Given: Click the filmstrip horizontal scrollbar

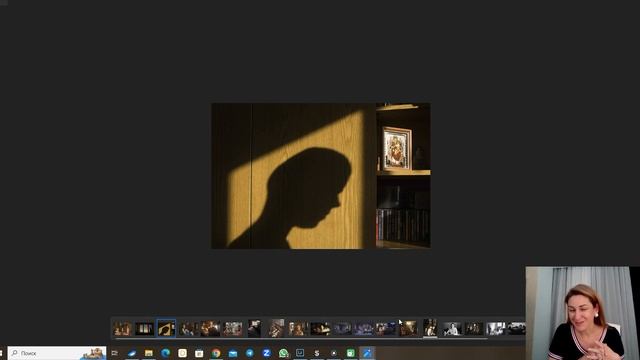Looking at the screenshot, I should [301, 338].
